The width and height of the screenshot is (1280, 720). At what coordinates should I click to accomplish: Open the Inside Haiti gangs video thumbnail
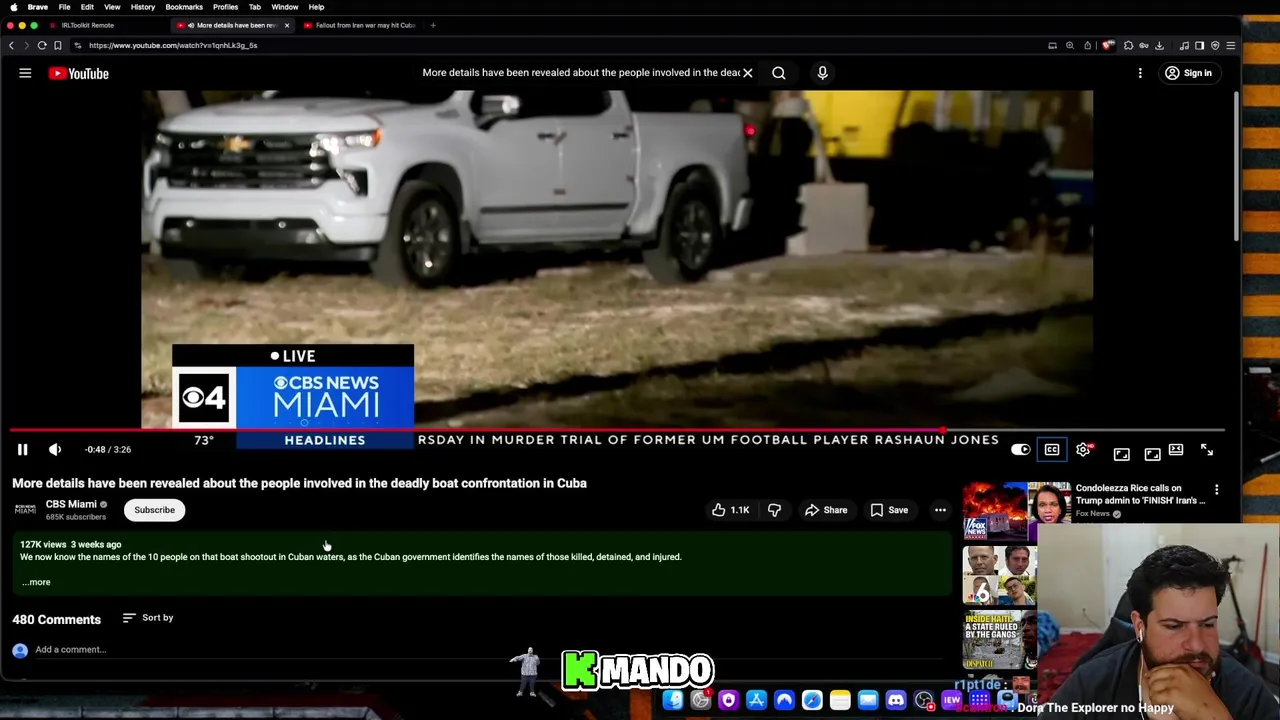pyautogui.click(x=999, y=639)
